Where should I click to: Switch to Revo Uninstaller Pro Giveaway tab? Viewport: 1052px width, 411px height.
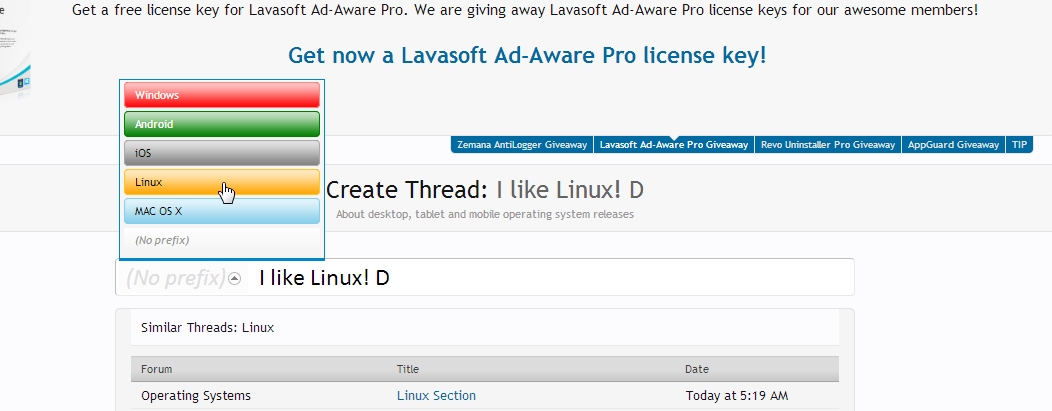coord(828,145)
